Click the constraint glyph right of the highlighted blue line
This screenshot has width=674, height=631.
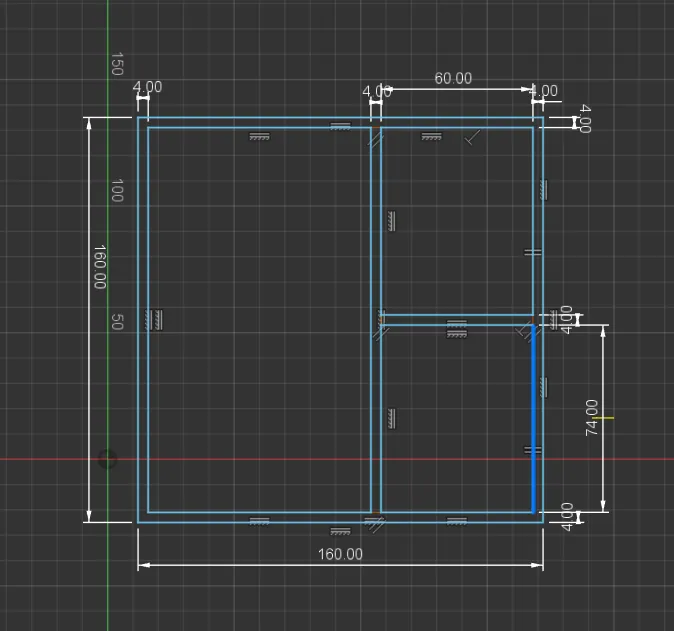pos(544,387)
